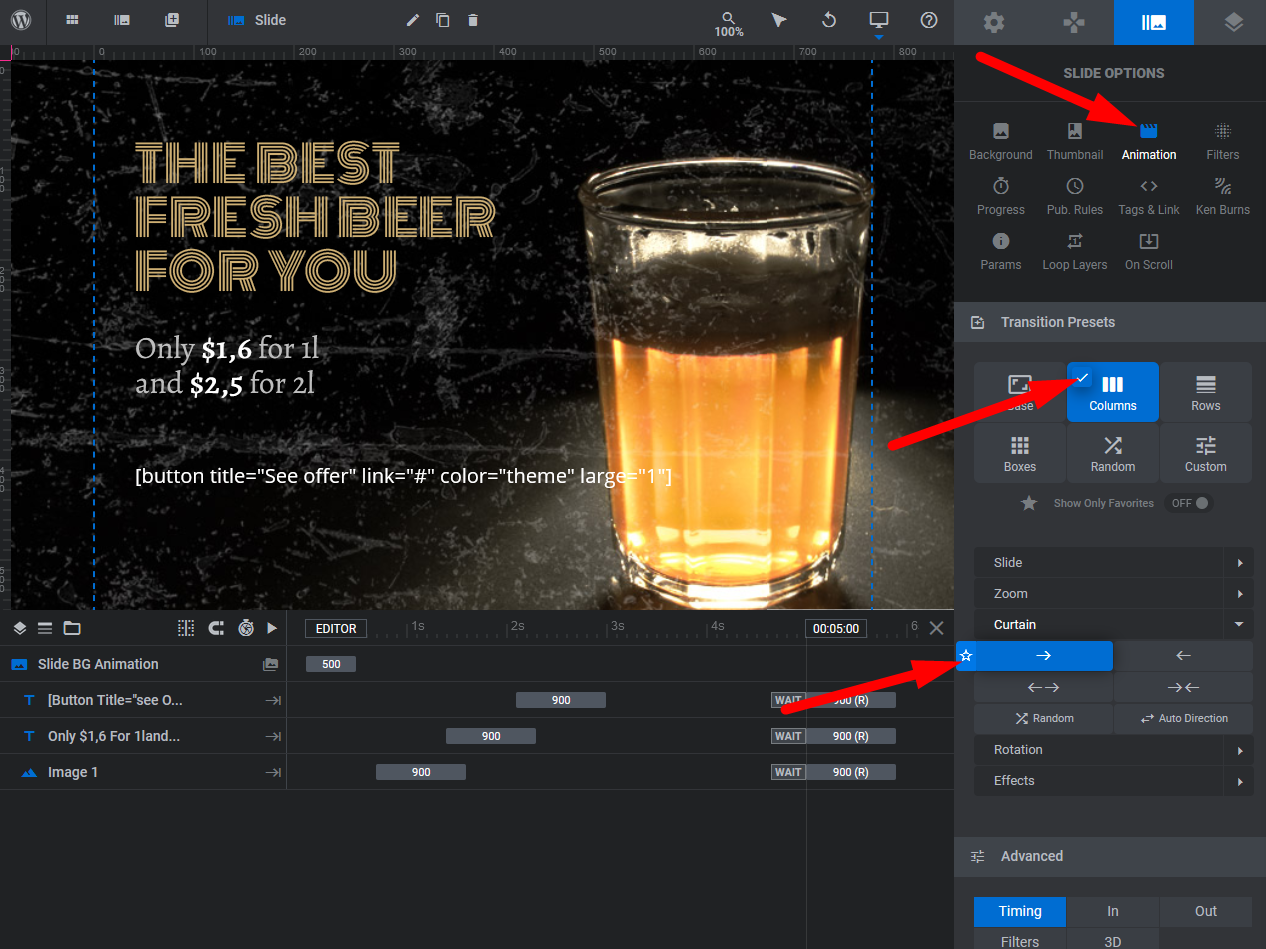Choose the curtain Auto Direction option
1266x949 pixels.
pos(1183,718)
